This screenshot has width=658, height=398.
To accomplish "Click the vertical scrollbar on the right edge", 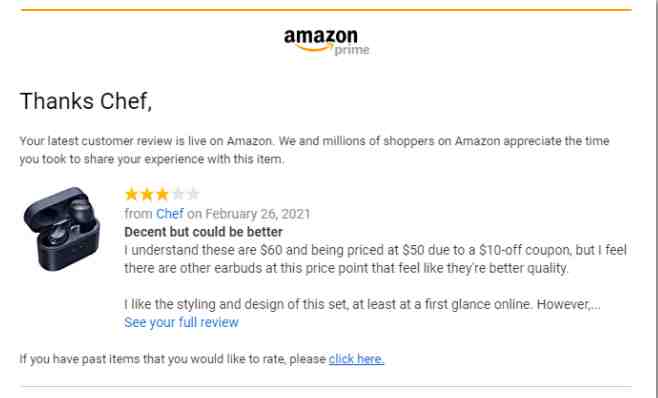I will [x=655, y=199].
